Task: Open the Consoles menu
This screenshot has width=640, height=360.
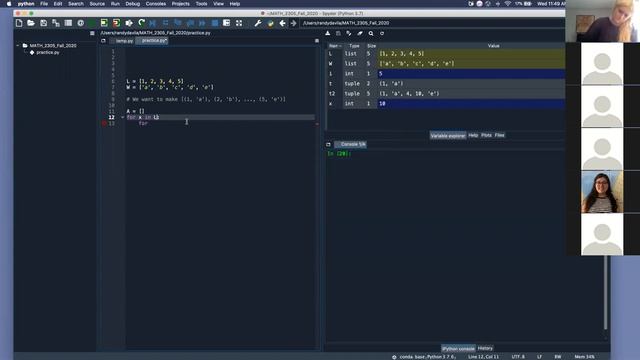Action: [156, 4]
